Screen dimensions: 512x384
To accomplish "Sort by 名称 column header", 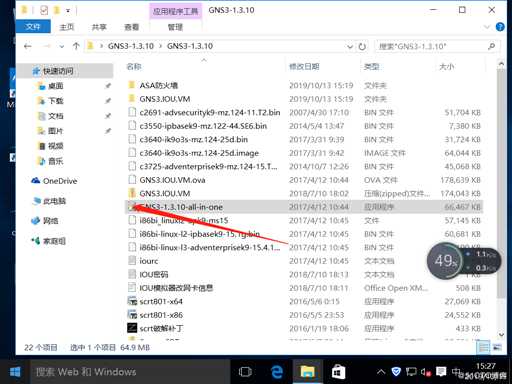I will (x=134, y=67).
